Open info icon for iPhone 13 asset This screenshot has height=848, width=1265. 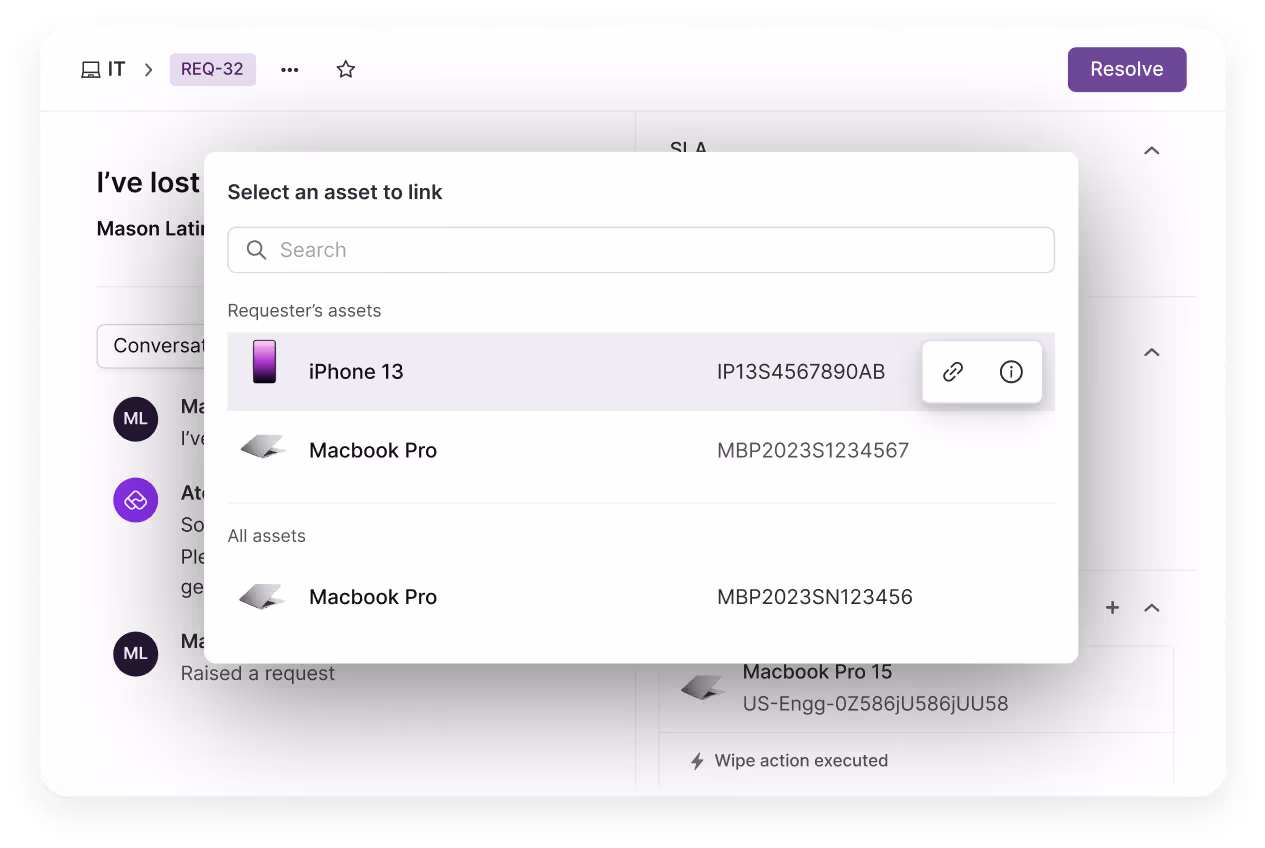point(1011,372)
